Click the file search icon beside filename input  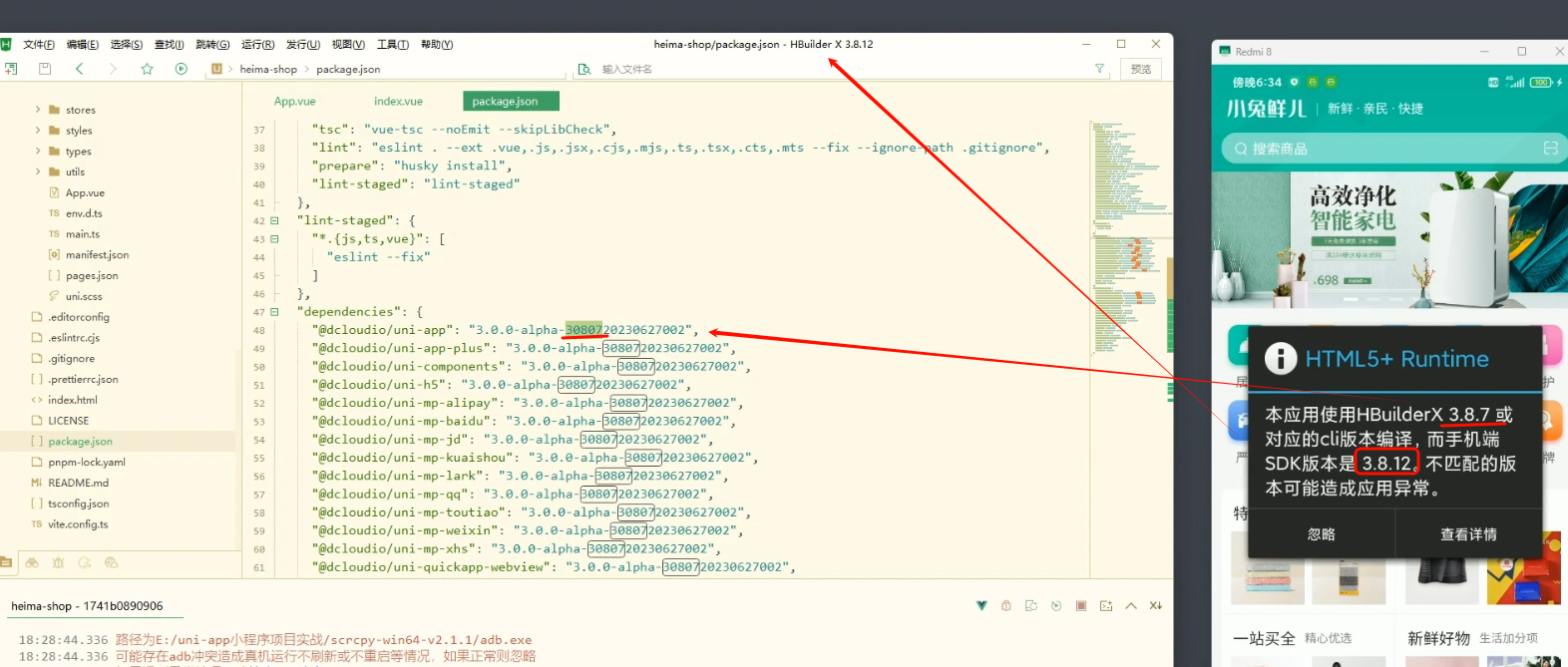point(585,69)
